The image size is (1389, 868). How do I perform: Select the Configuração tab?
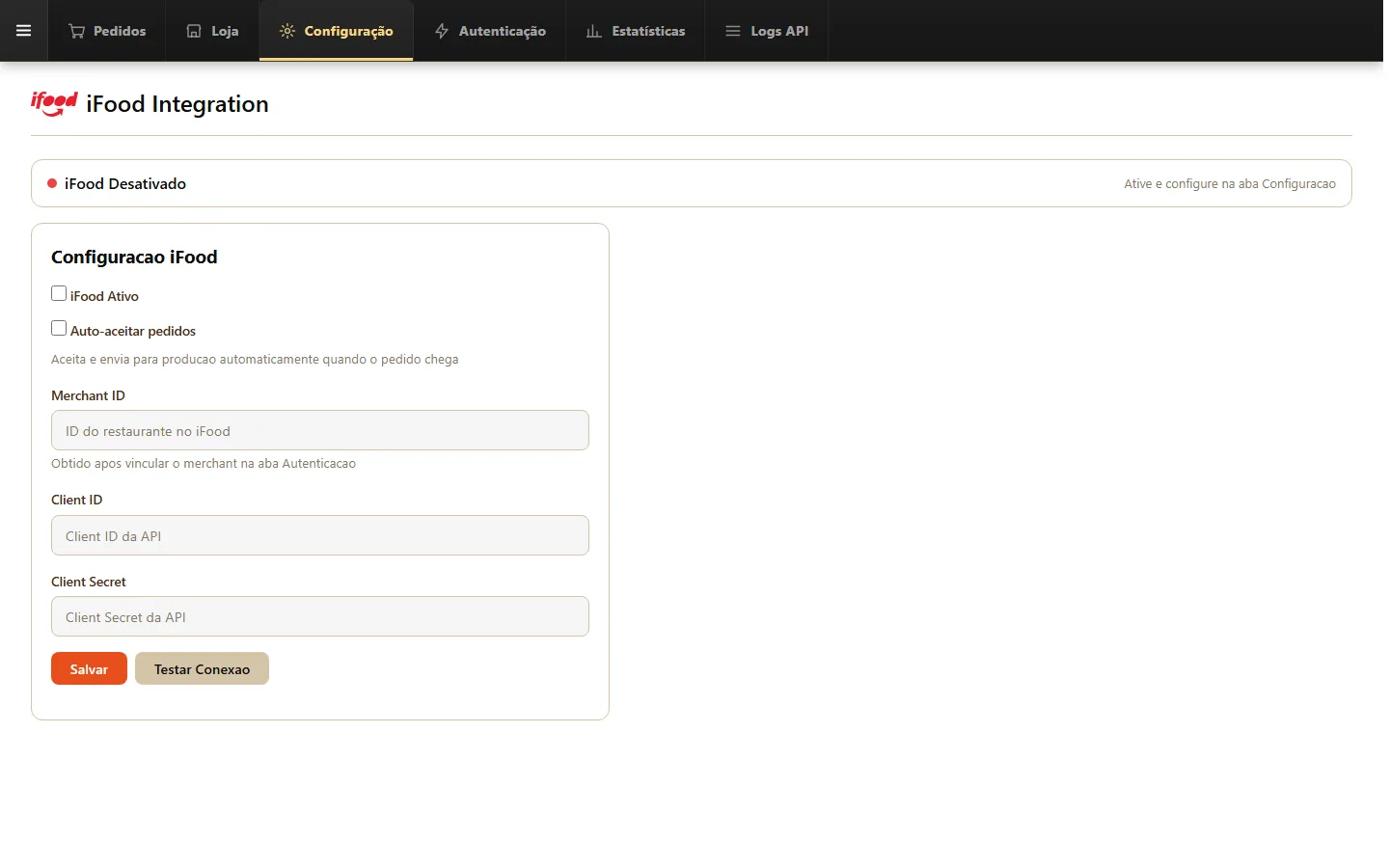click(x=337, y=31)
